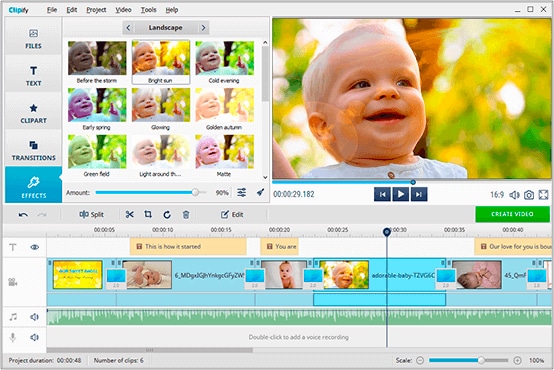Apply the Green field effect
Viewport: 554px width, 370px height.
97,155
